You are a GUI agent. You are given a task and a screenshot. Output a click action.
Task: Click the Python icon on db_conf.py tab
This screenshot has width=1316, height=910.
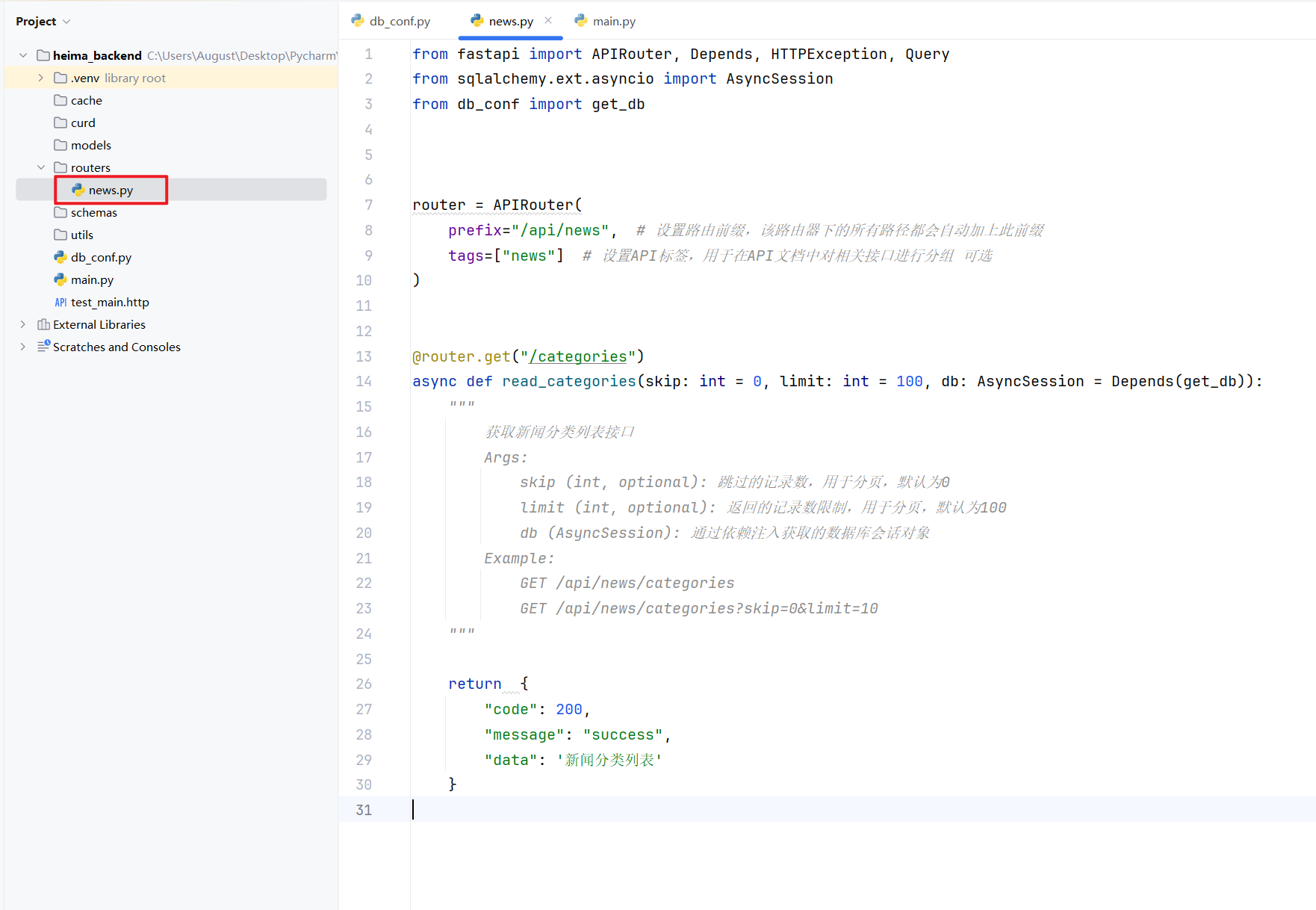[358, 21]
